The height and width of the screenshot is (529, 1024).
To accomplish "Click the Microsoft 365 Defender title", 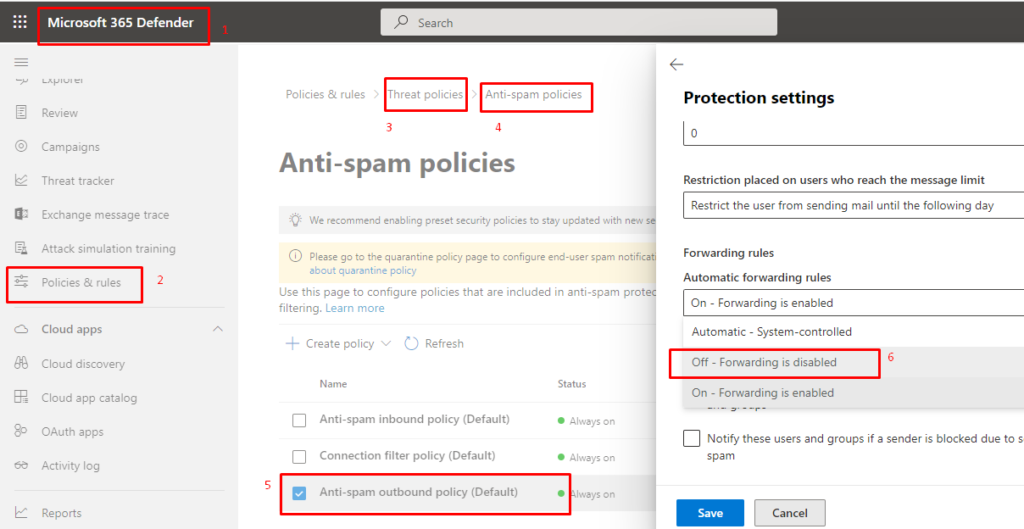I will [x=121, y=22].
